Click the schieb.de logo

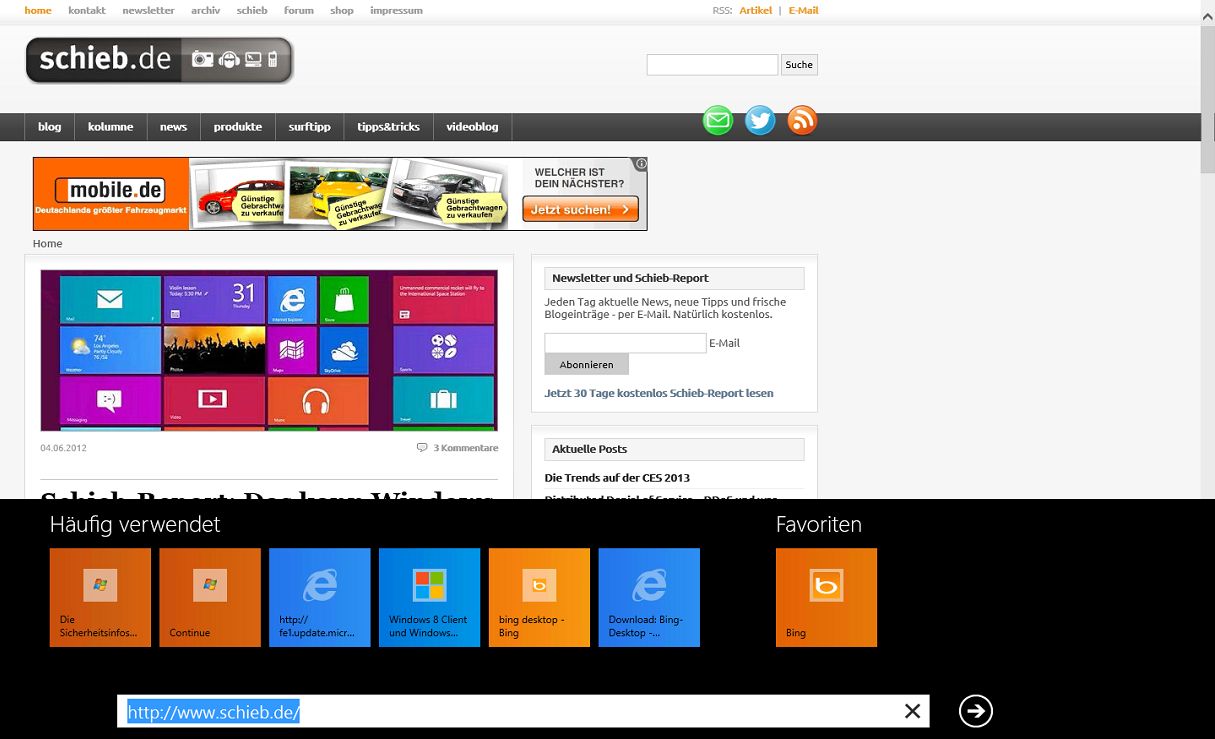[x=159, y=60]
